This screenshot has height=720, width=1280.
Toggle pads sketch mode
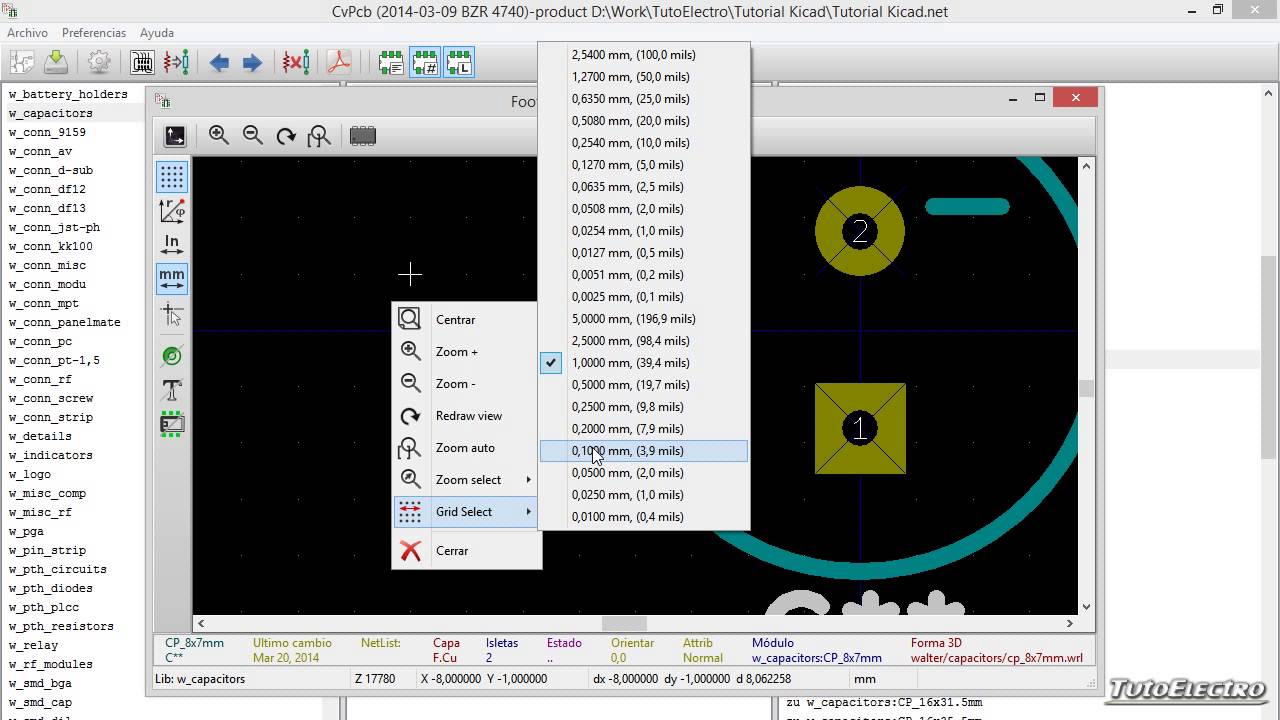click(172, 356)
